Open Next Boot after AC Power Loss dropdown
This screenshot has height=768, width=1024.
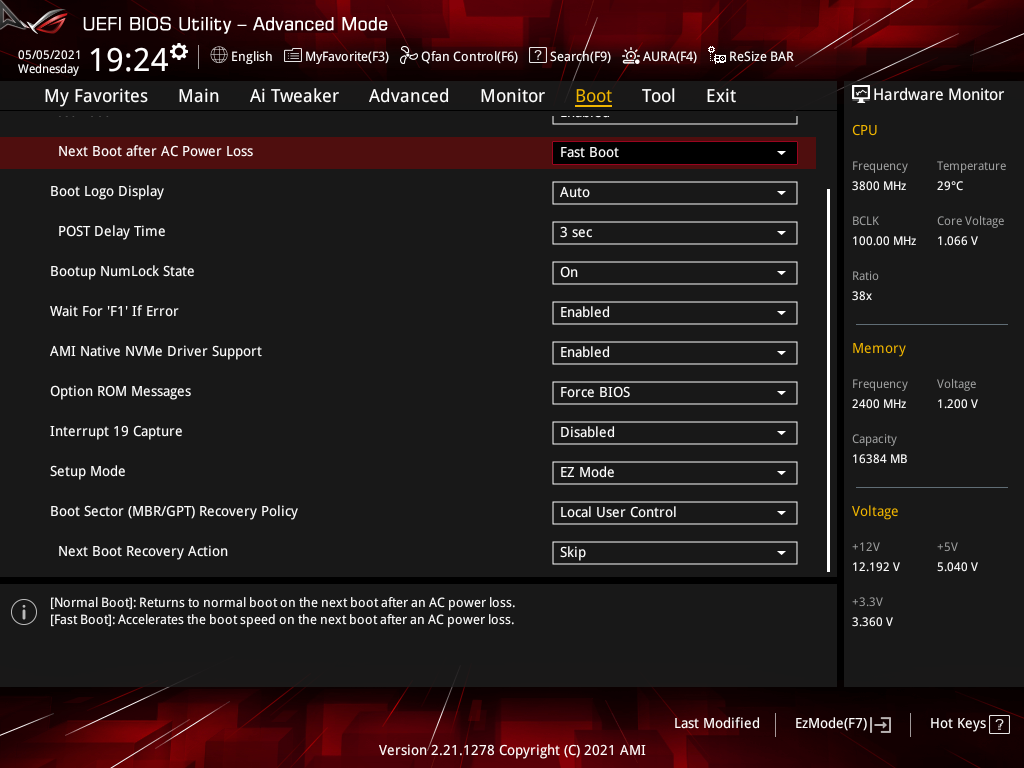point(675,153)
